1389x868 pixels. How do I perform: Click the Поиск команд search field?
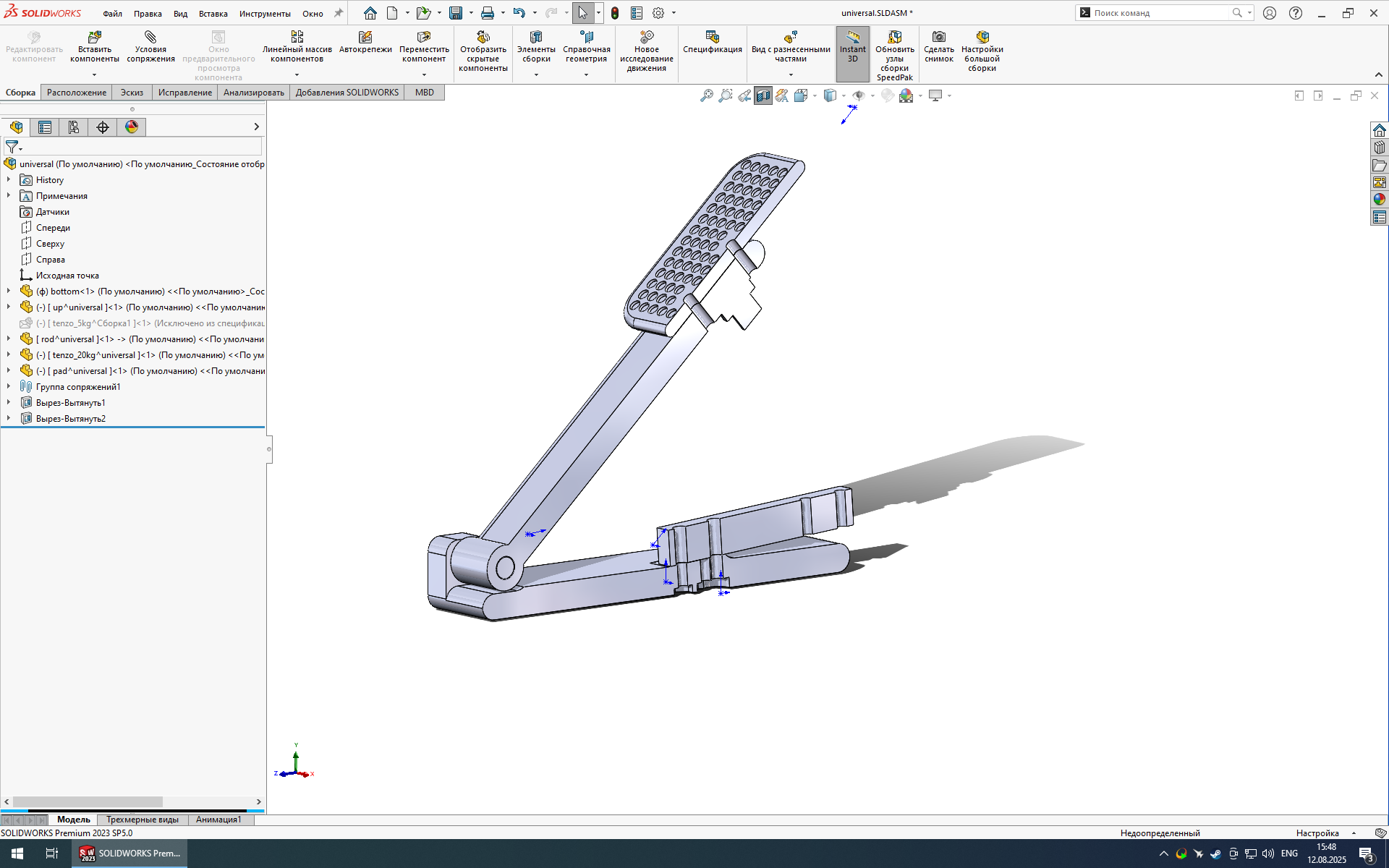[x=1163, y=13]
